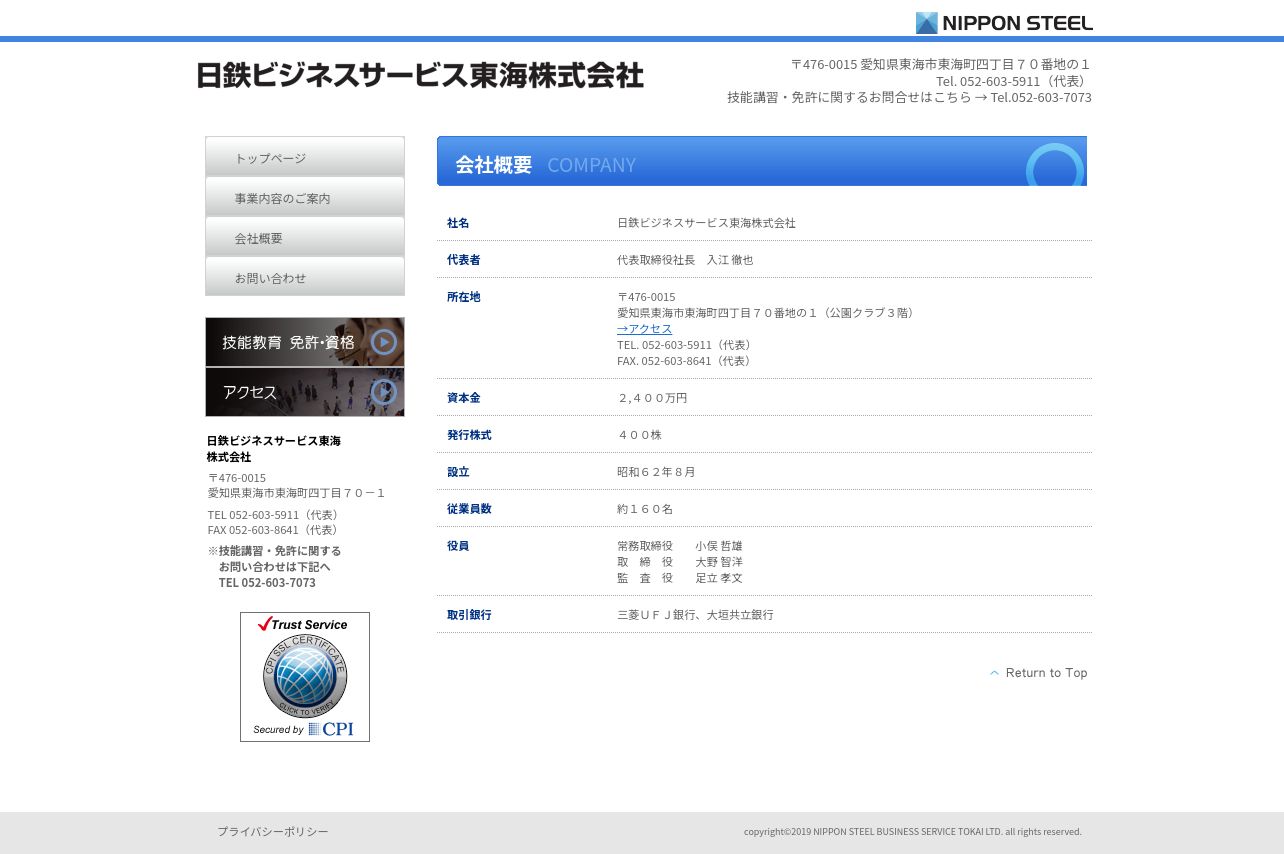Click the Return to Top link
This screenshot has height=854, width=1284.
tap(1038, 673)
